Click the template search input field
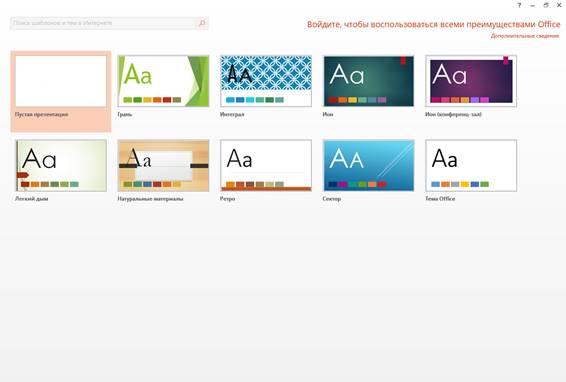Screen dimensions: 566x382 (x=109, y=23)
